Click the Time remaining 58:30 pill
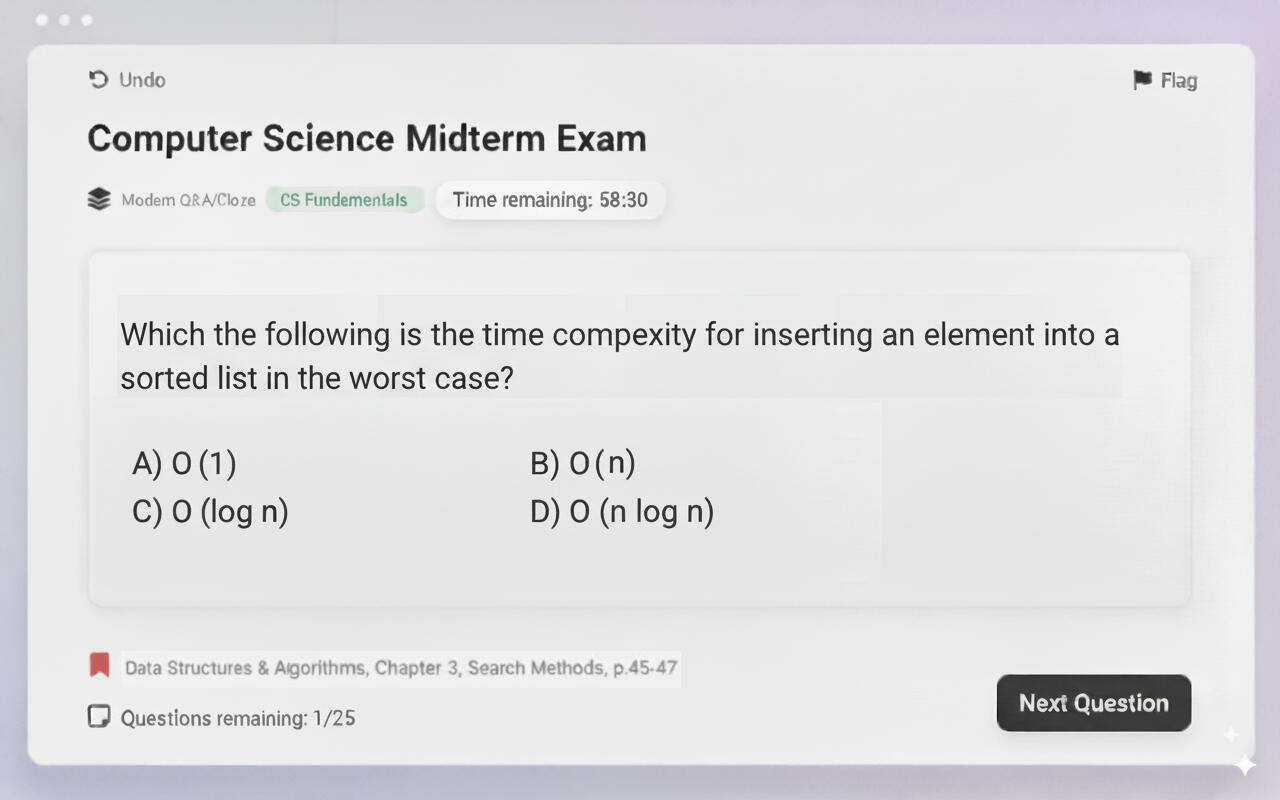 click(x=550, y=200)
